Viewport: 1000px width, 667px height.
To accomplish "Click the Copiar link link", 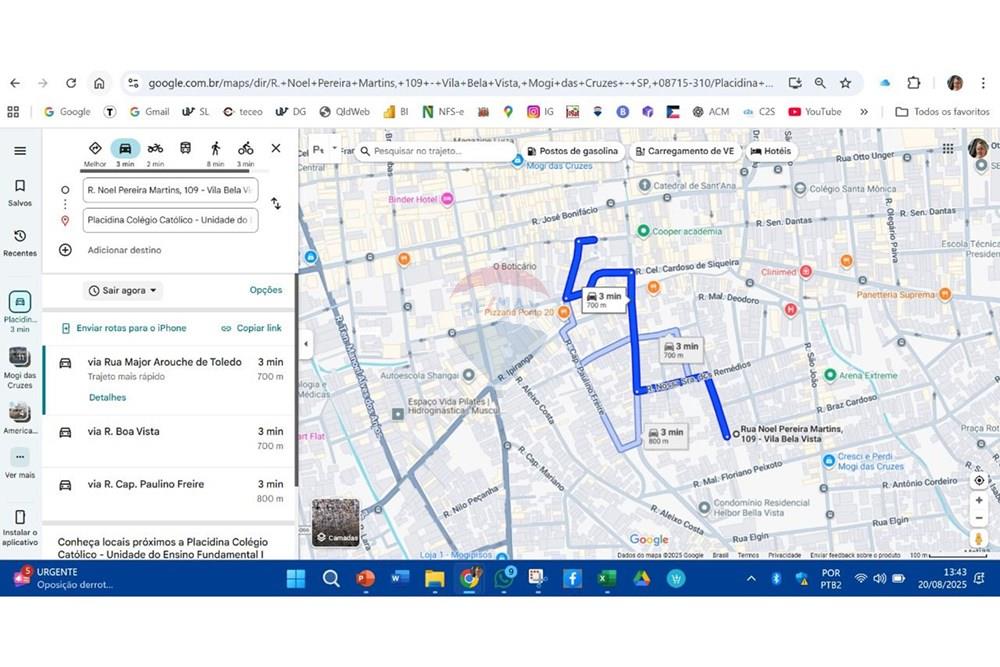I will (252, 328).
